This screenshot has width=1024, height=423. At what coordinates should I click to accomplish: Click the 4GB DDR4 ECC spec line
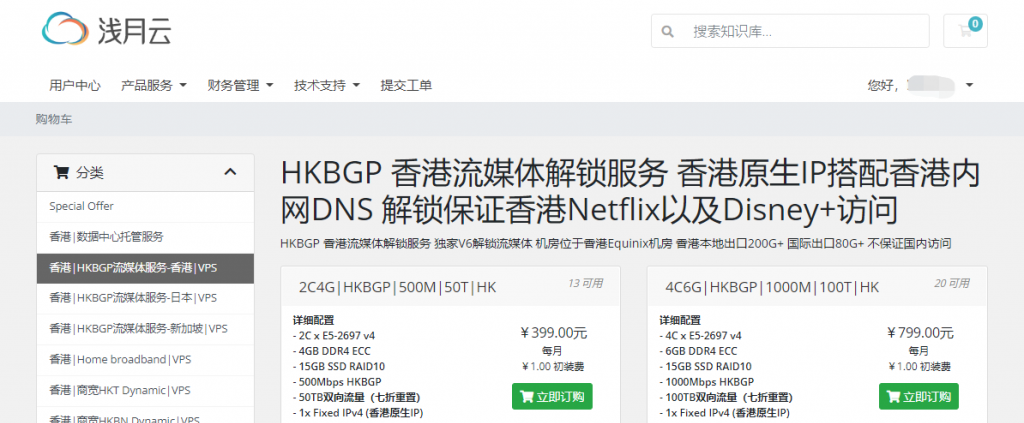(x=330, y=351)
